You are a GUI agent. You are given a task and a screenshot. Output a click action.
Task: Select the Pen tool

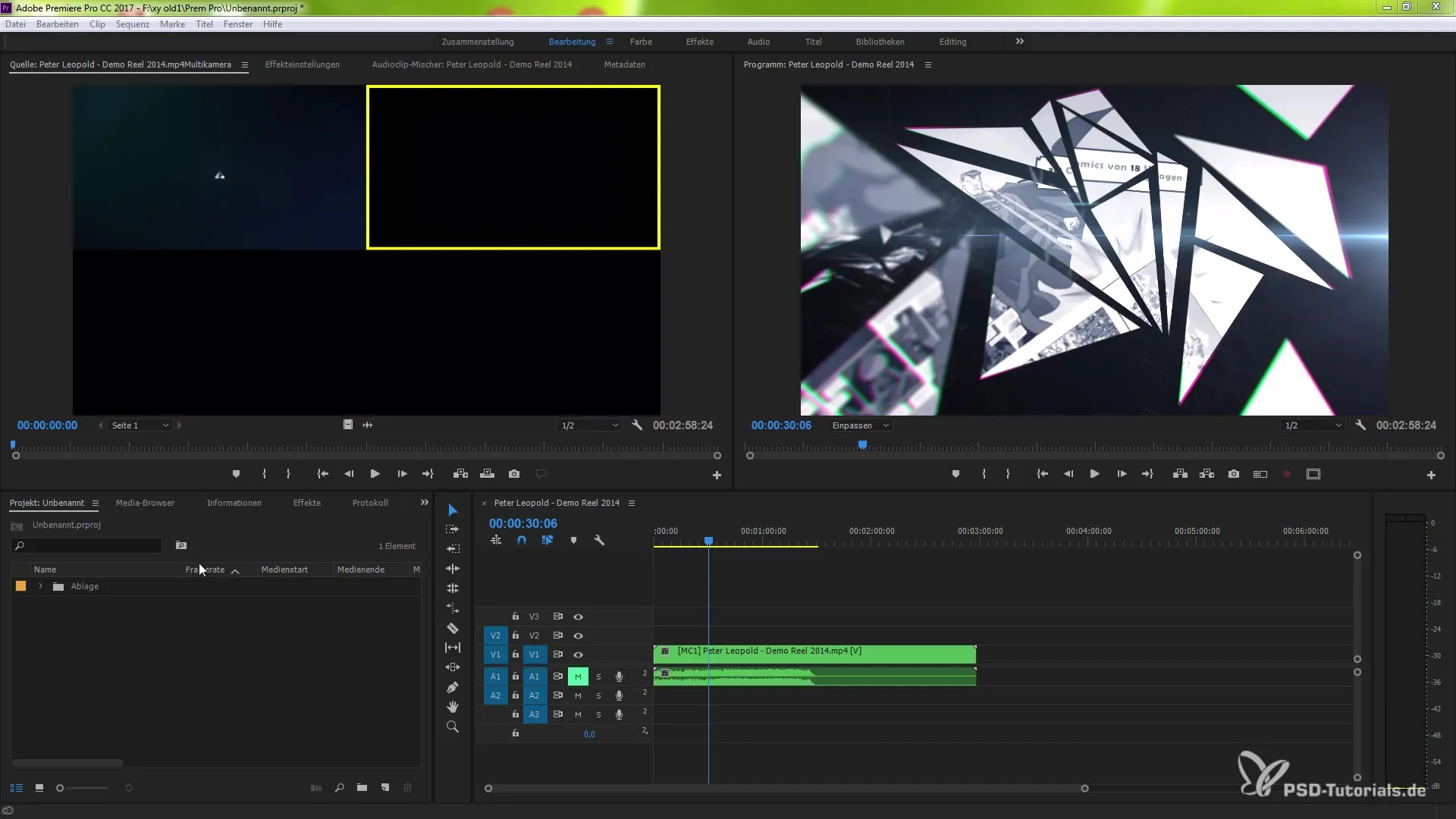coord(453,687)
